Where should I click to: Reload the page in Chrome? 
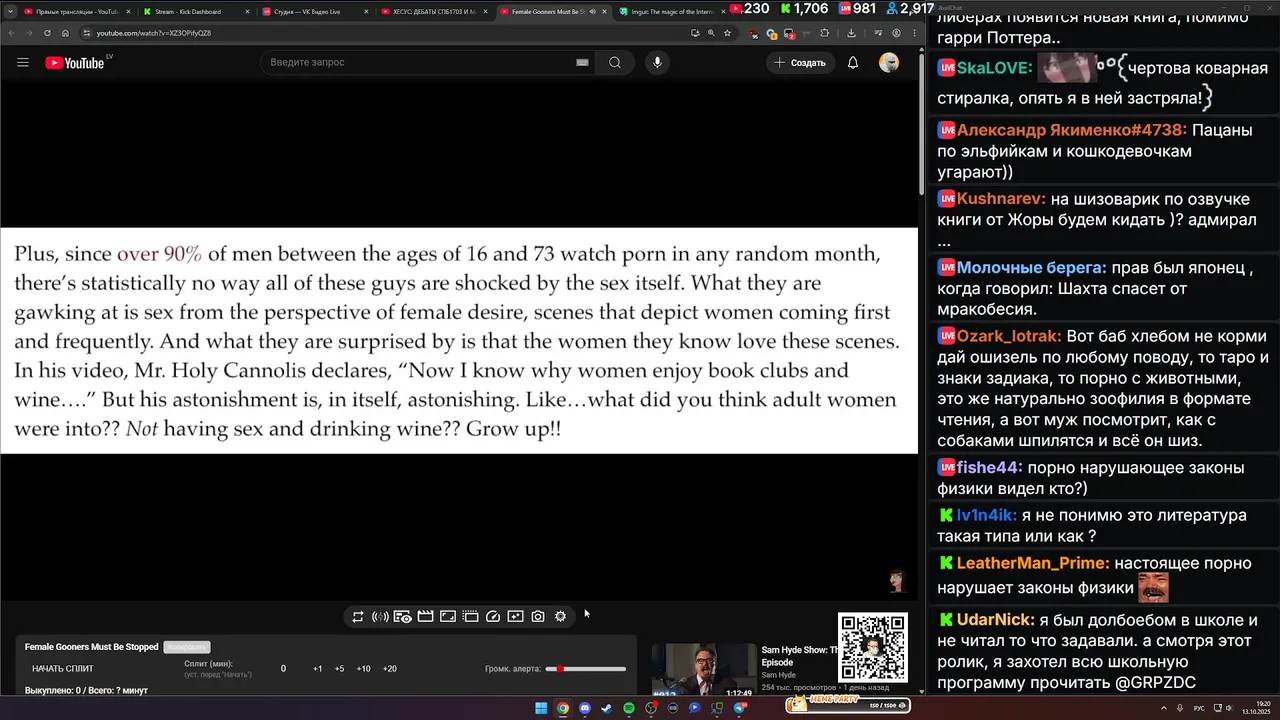coord(47,33)
